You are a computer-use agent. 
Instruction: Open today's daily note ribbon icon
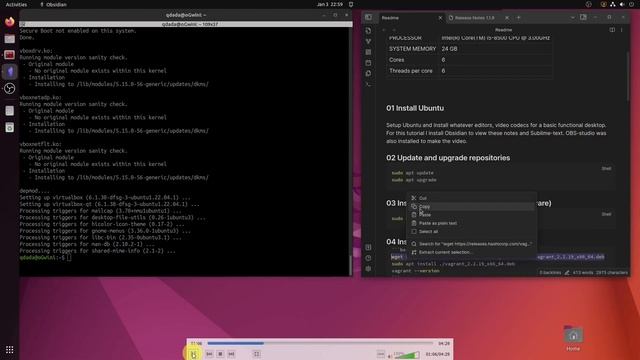[x=368, y=63]
